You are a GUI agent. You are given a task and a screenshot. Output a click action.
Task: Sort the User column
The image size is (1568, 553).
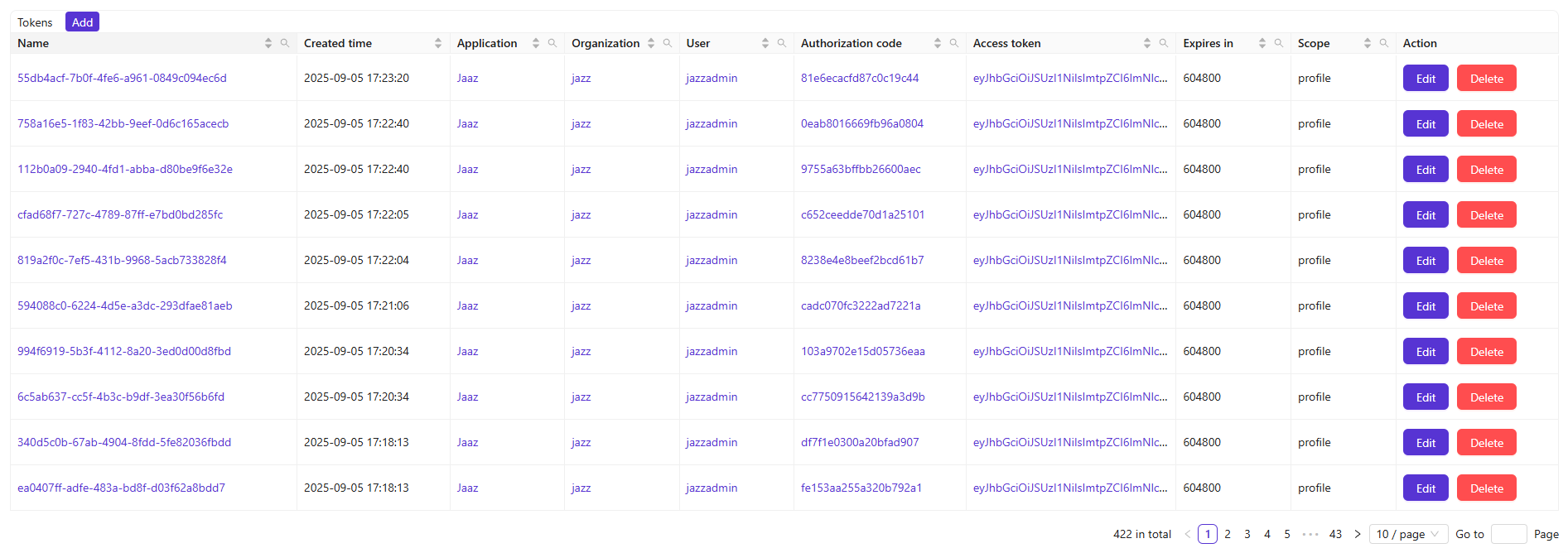click(765, 43)
